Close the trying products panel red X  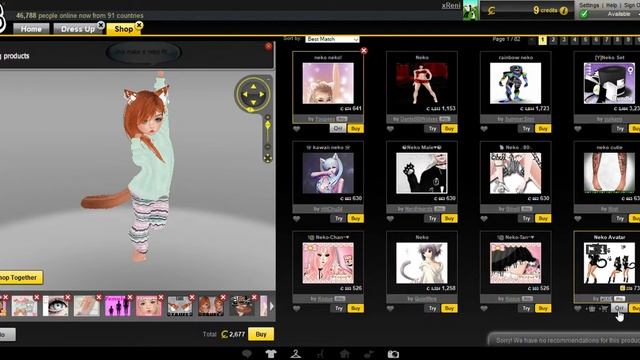point(269,46)
